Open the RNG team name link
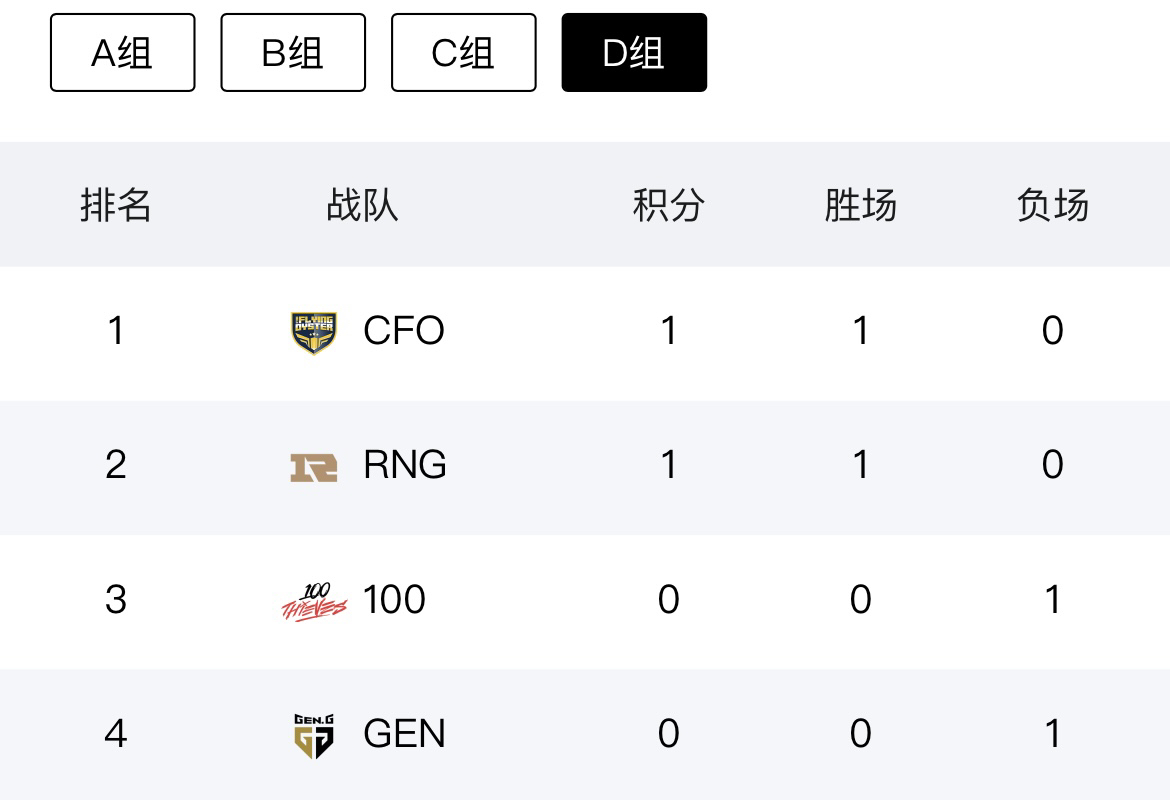The height and width of the screenshot is (800, 1170). click(405, 465)
